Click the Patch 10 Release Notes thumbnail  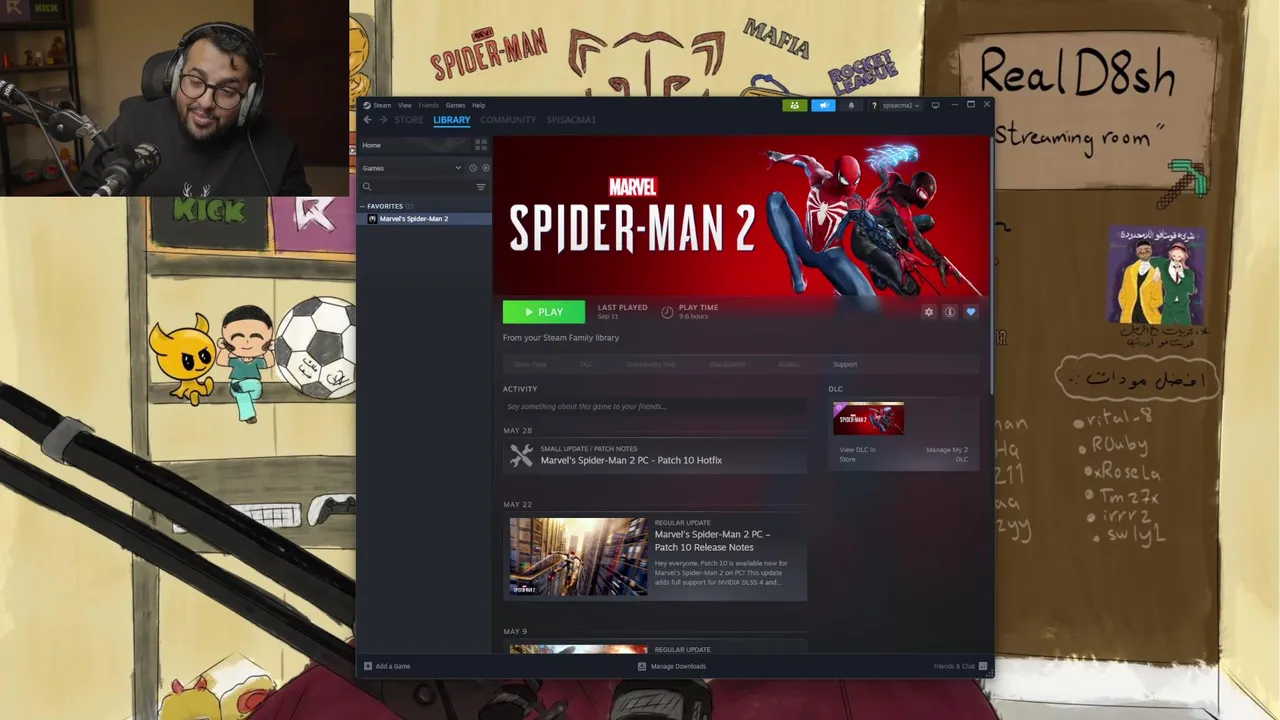pyautogui.click(x=578, y=556)
